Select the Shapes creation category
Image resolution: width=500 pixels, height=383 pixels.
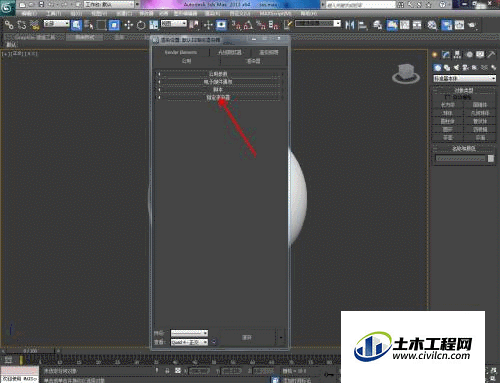[447, 68]
